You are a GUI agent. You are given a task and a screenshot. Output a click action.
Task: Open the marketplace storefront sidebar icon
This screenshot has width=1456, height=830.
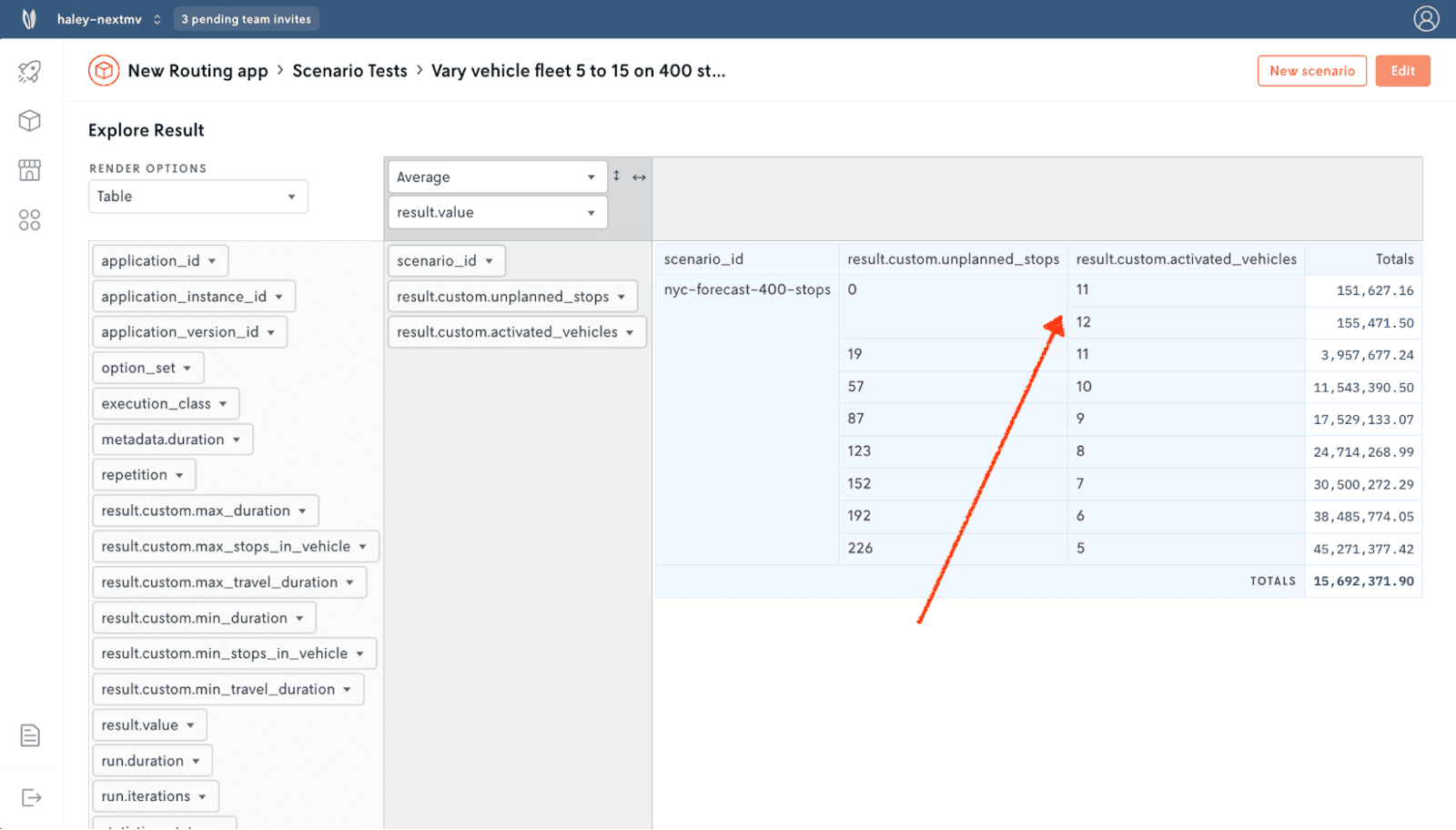click(30, 170)
